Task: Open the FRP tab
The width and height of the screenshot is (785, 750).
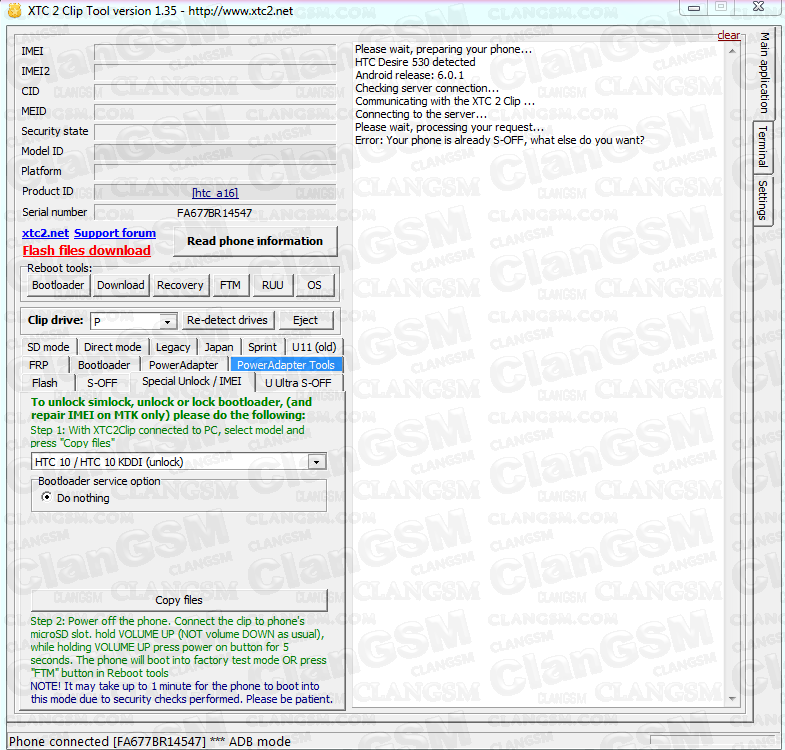Action: click(39, 365)
